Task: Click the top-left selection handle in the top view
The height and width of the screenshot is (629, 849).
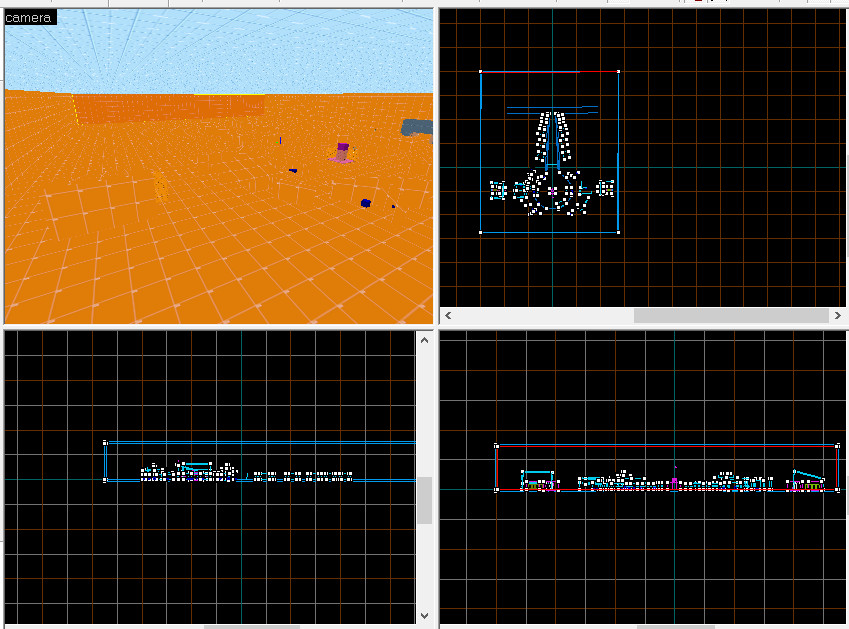Action: pos(481,71)
